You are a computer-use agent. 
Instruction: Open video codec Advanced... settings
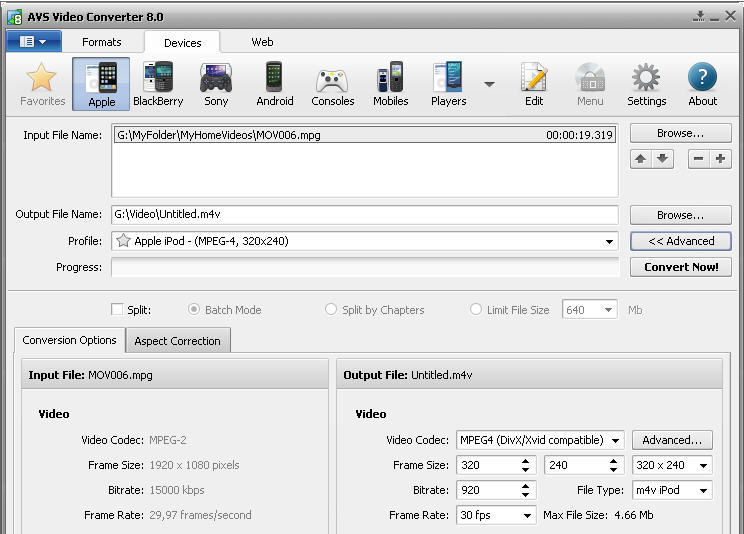[672, 440]
